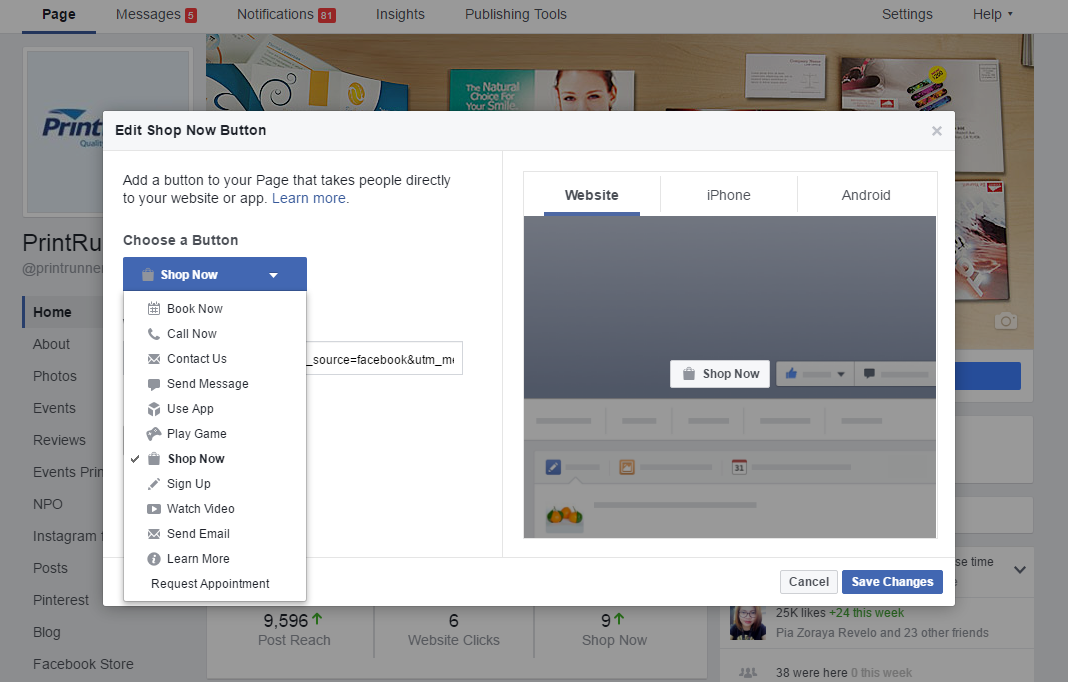
Task: Open the Page tab
Action: point(59,14)
